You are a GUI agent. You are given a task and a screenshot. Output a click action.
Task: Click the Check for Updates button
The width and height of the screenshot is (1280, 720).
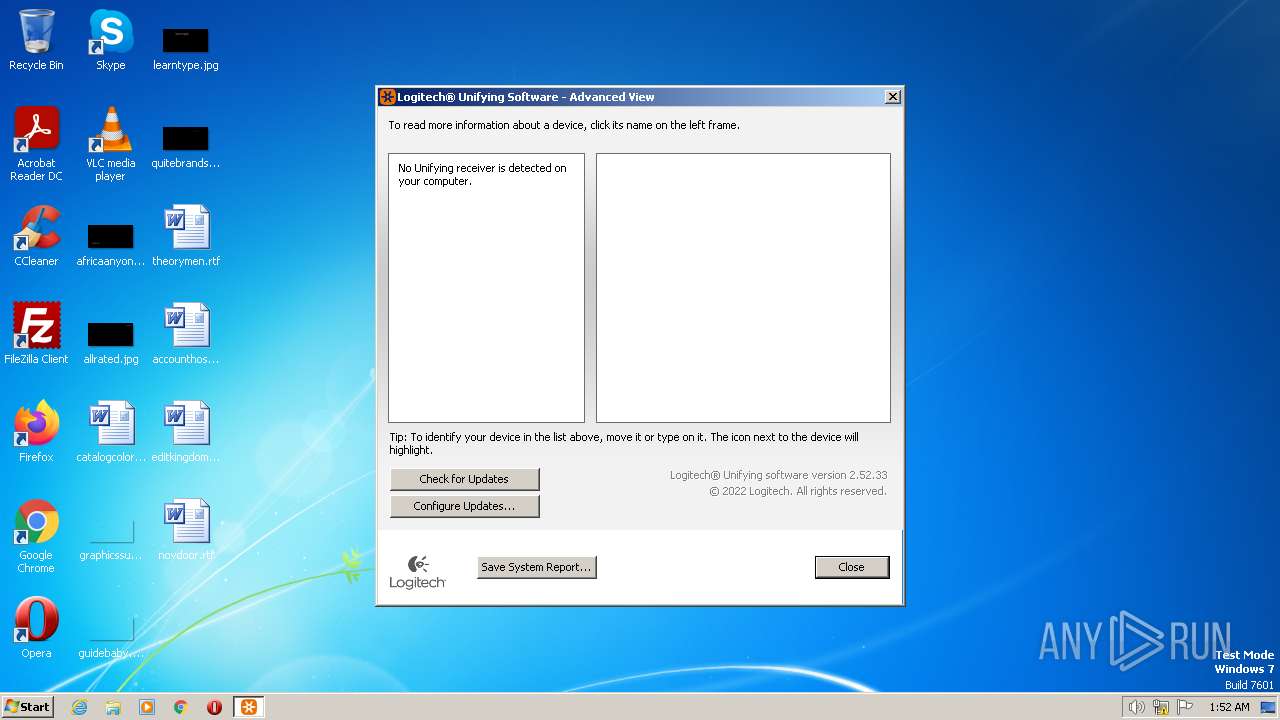point(464,479)
